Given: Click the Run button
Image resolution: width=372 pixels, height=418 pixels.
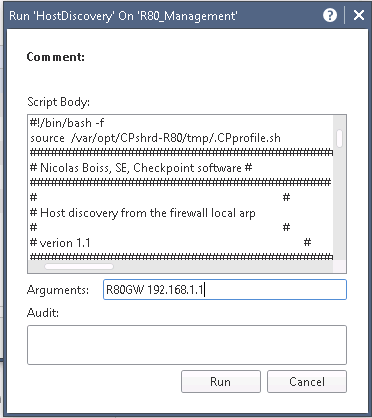Looking at the screenshot, I should (x=221, y=381).
